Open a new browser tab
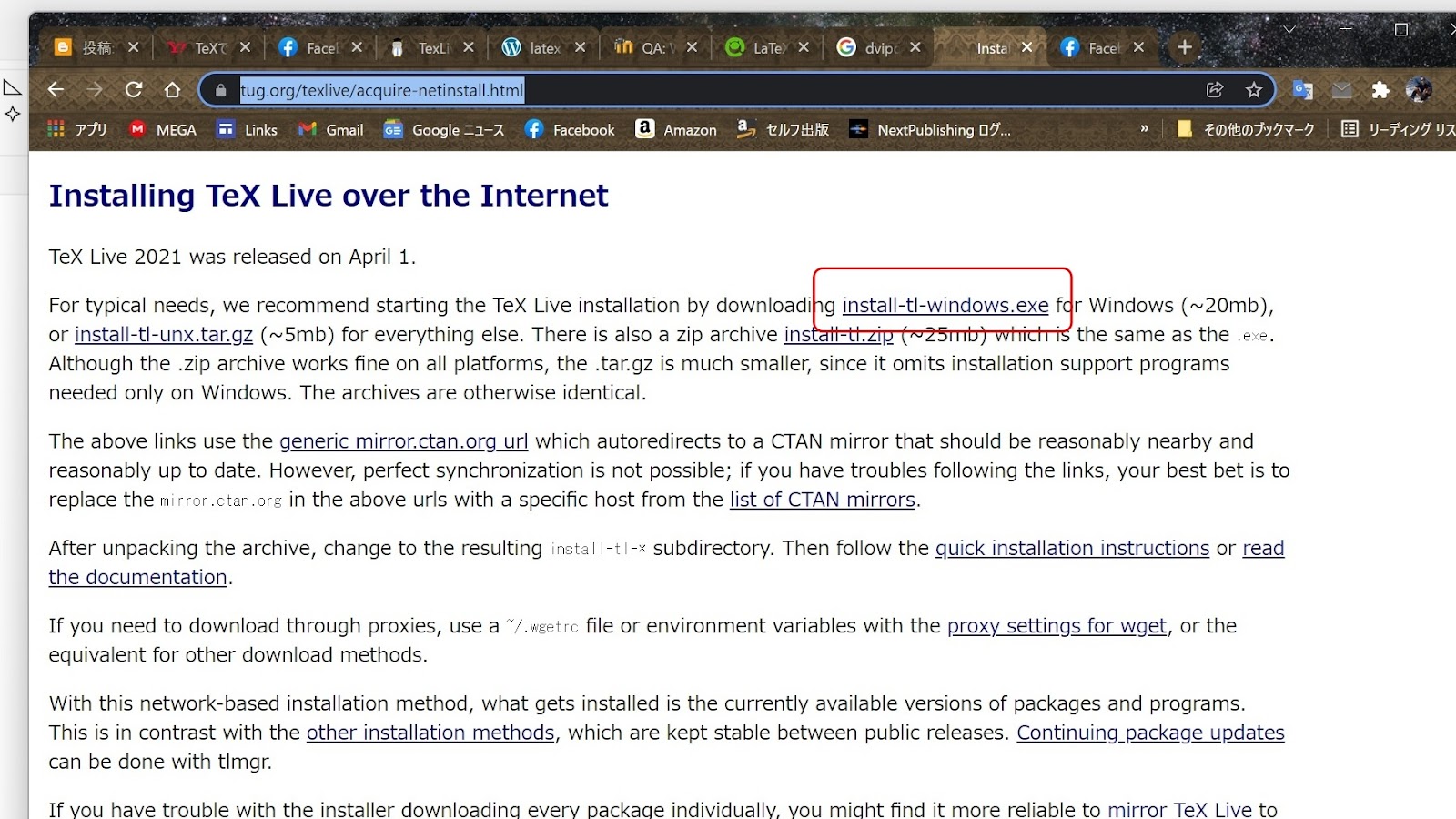Image resolution: width=1456 pixels, height=819 pixels. click(1185, 47)
